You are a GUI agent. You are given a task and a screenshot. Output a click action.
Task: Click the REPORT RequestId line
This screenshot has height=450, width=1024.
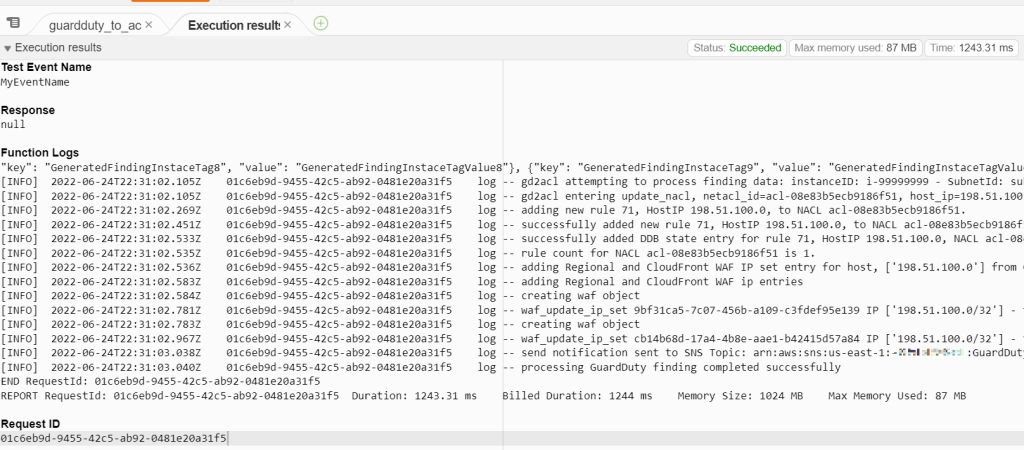[x=483, y=396]
